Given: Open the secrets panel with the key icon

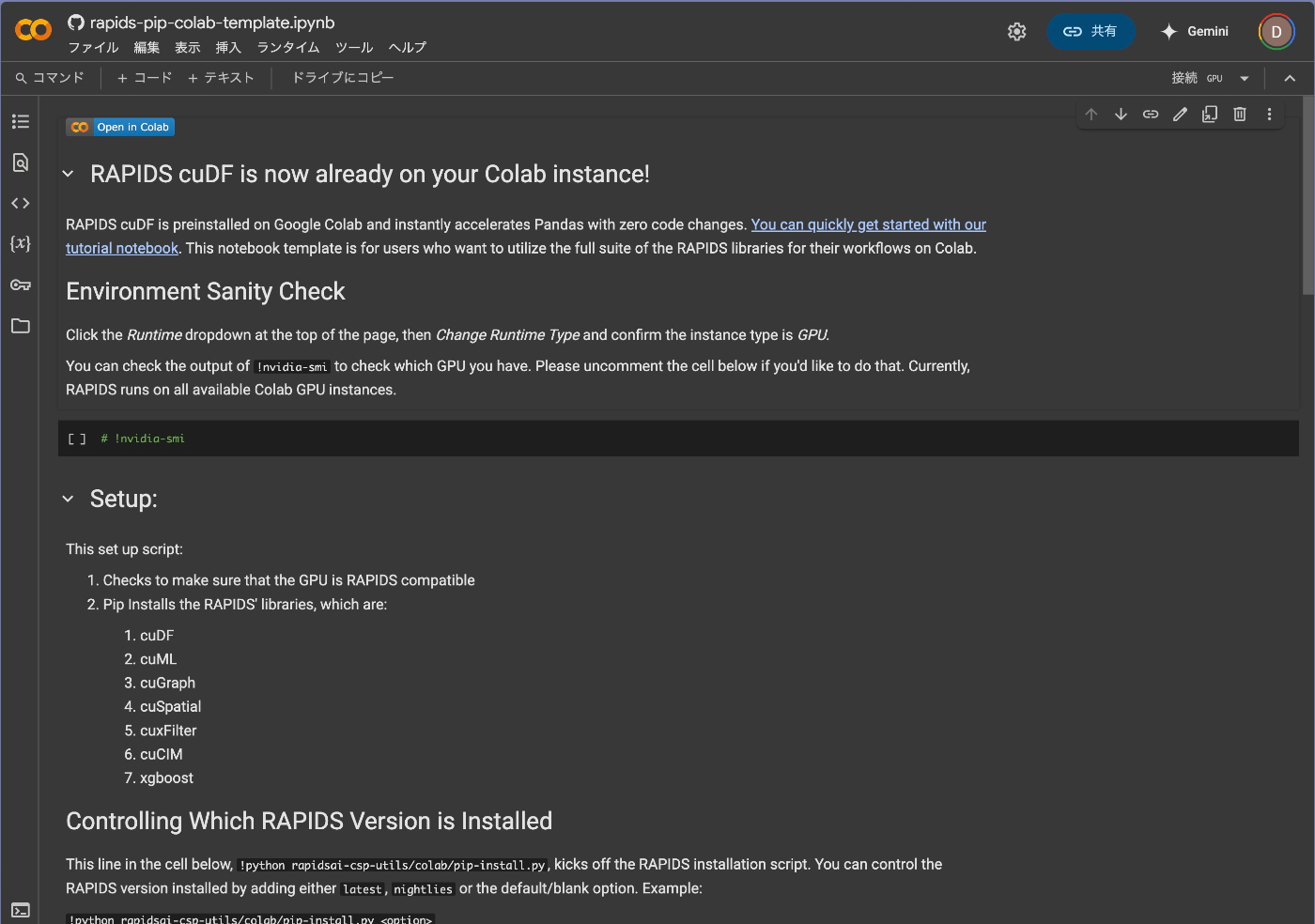Looking at the screenshot, I should click(21, 285).
